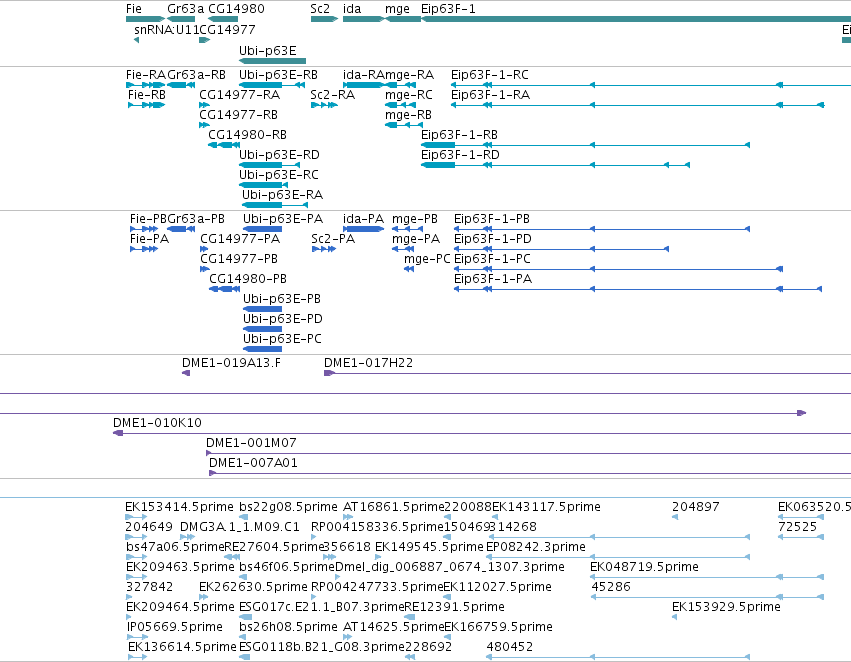Select EST feature 480452 label
Image resolution: width=851 pixels, height=662 pixels.
pos(510,647)
